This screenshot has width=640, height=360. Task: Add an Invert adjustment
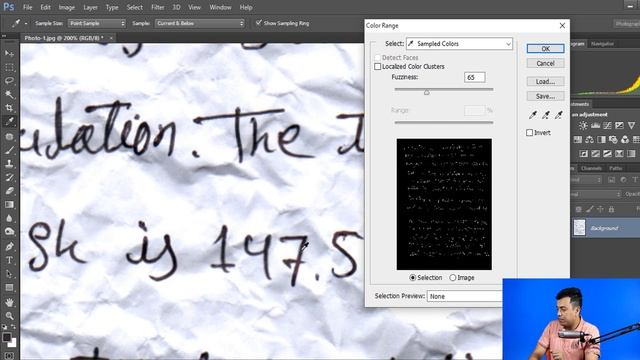[x=584, y=153]
